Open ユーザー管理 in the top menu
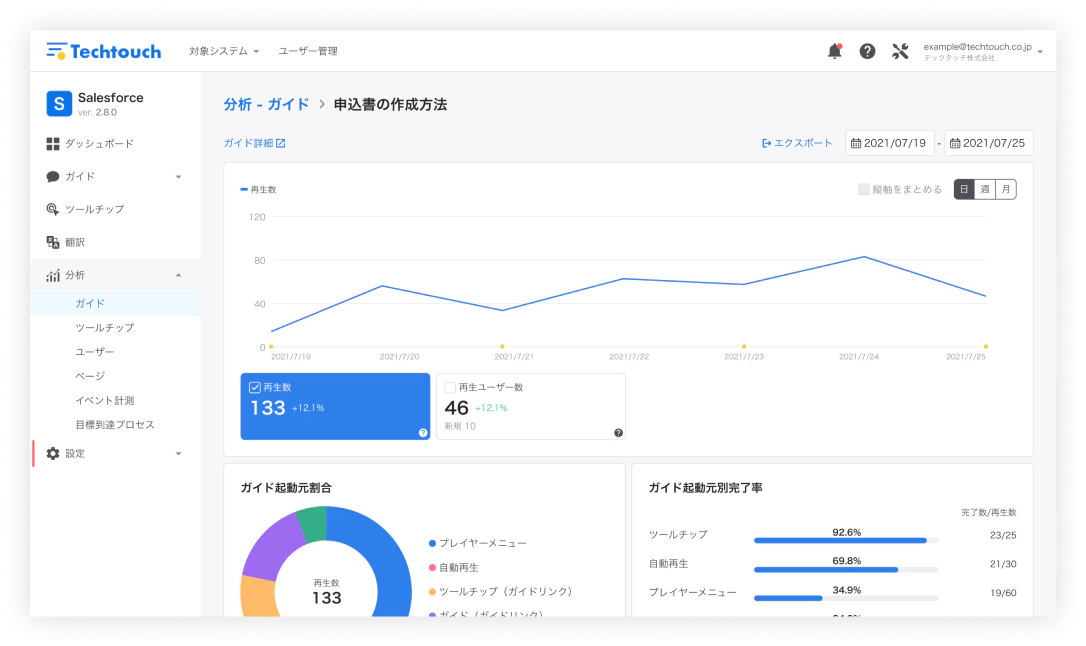Image resolution: width=1086 pixels, height=646 pixels. tap(308, 51)
